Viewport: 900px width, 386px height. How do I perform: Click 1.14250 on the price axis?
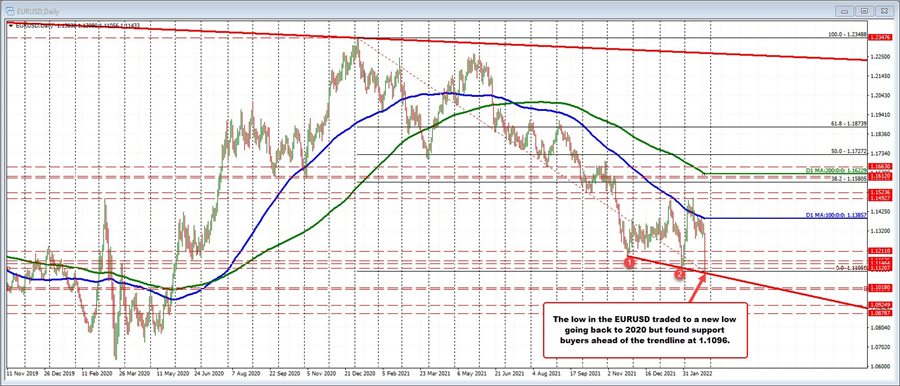point(880,211)
